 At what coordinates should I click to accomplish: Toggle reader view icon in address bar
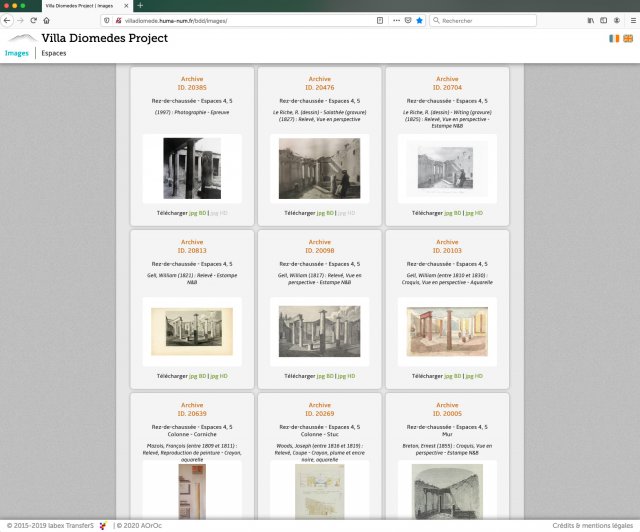pyautogui.click(x=380, y=20)
